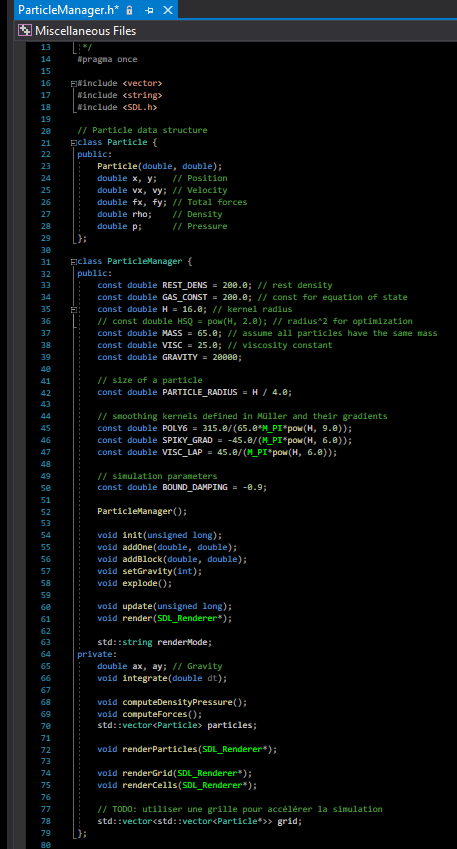Click on '<vector>' include

pyautogui.click(x=142, y=83)
